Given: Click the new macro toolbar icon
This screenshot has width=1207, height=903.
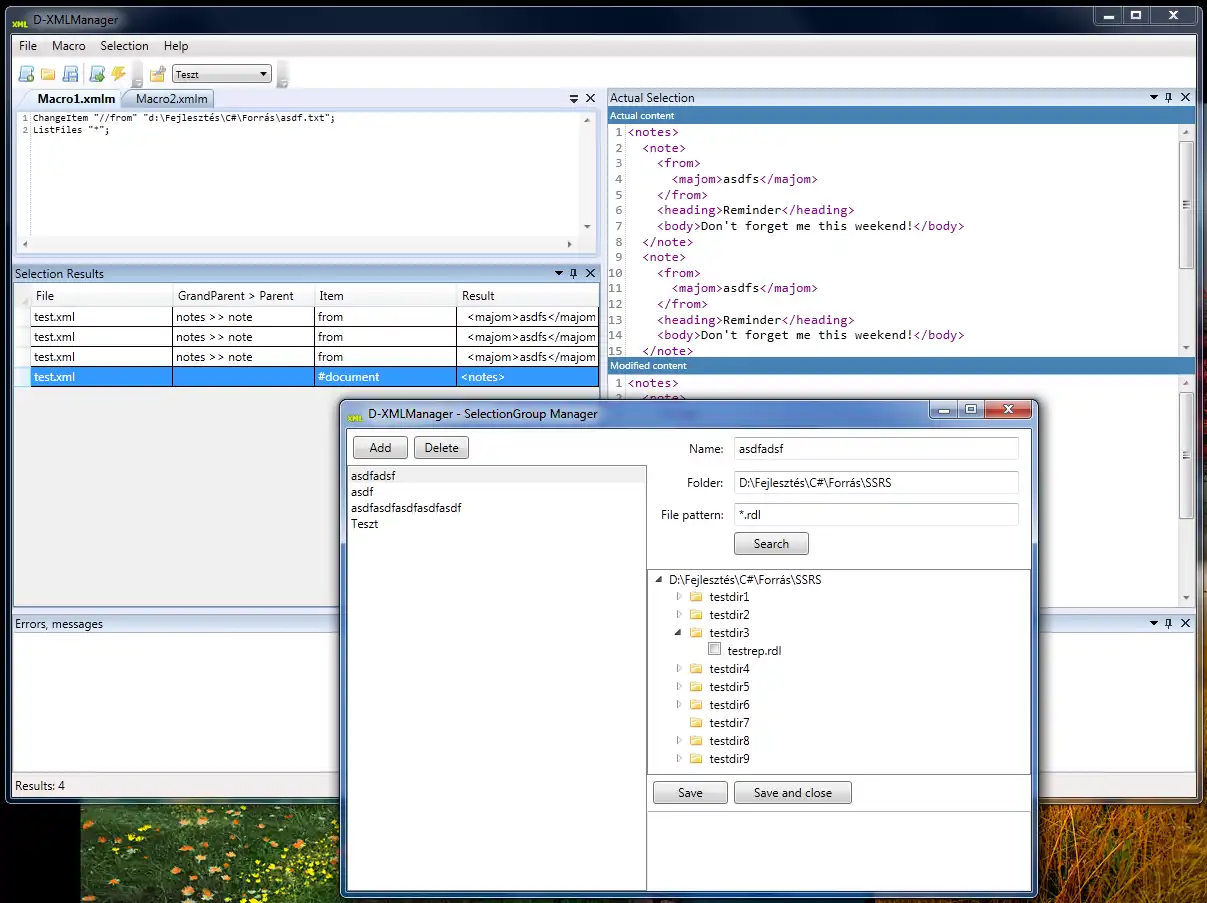Looking at the screenshot, I should click(x=26, y=74).
